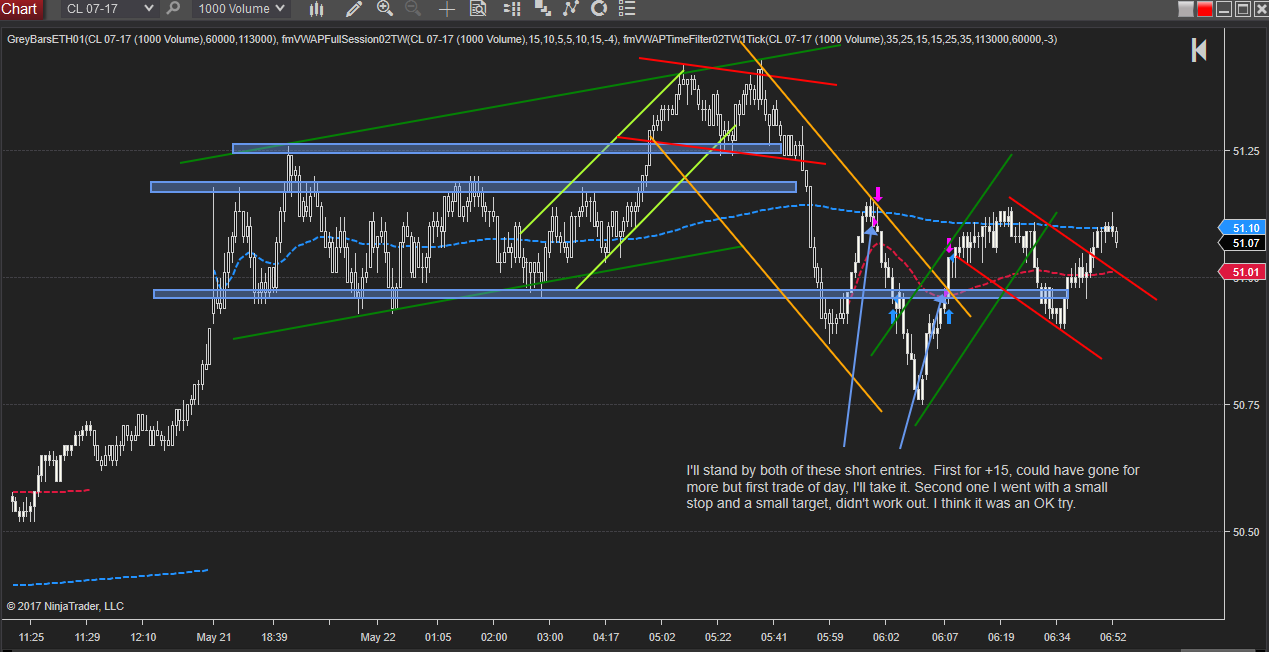Open the CL 07-17 instrument selector dropdown
This screenshot has height=652, width=1269.
(109, 9)
